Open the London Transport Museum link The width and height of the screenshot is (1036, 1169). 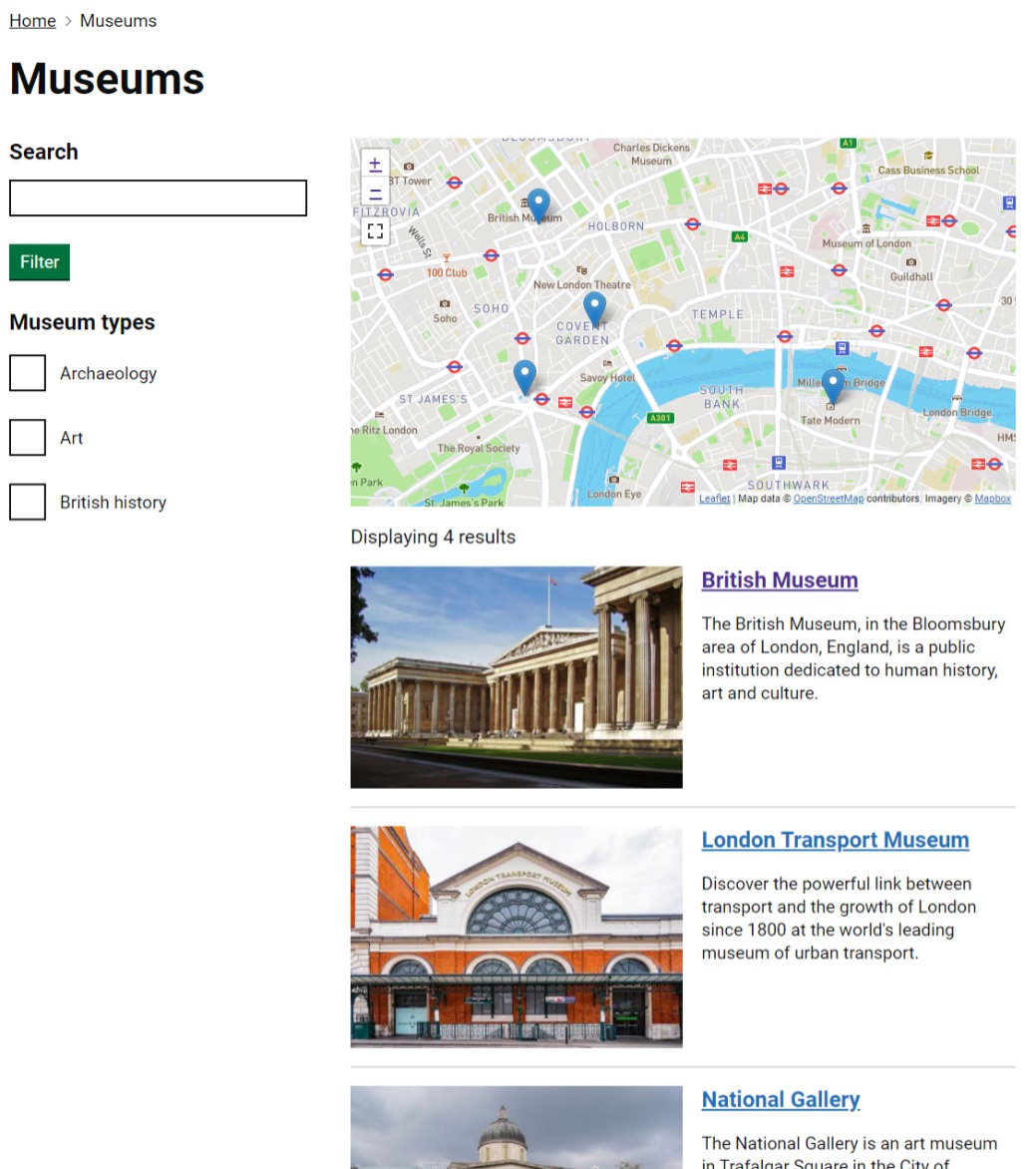[836, 840]
